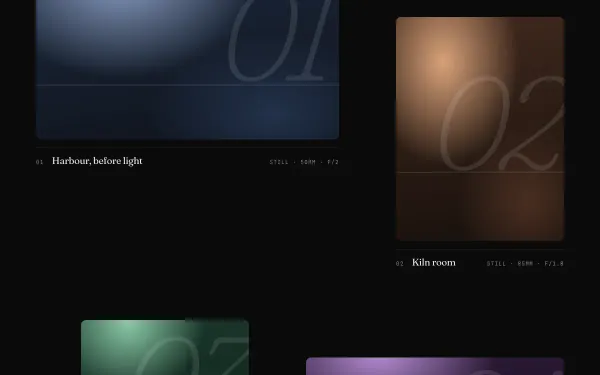Open the green 03 gallery thumbnail
This screenshot has height=375, width=600.
(165, 347)
